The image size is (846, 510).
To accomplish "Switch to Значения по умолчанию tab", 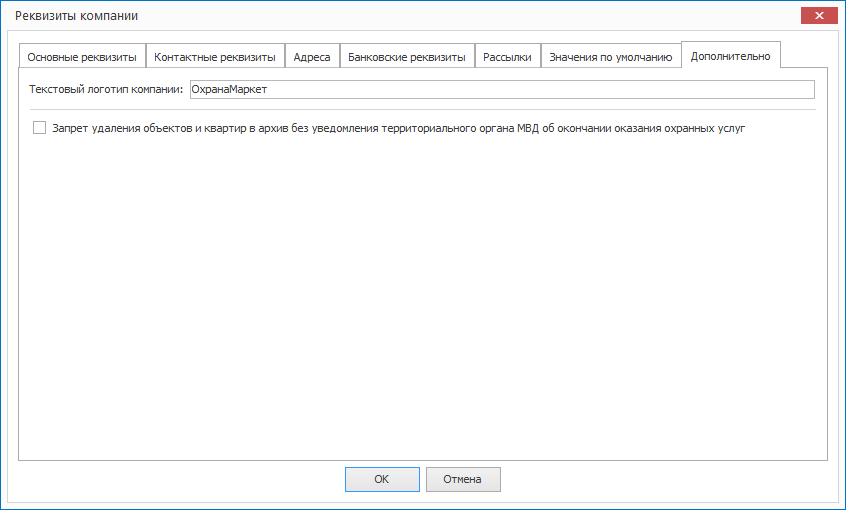I will point(611,57).
